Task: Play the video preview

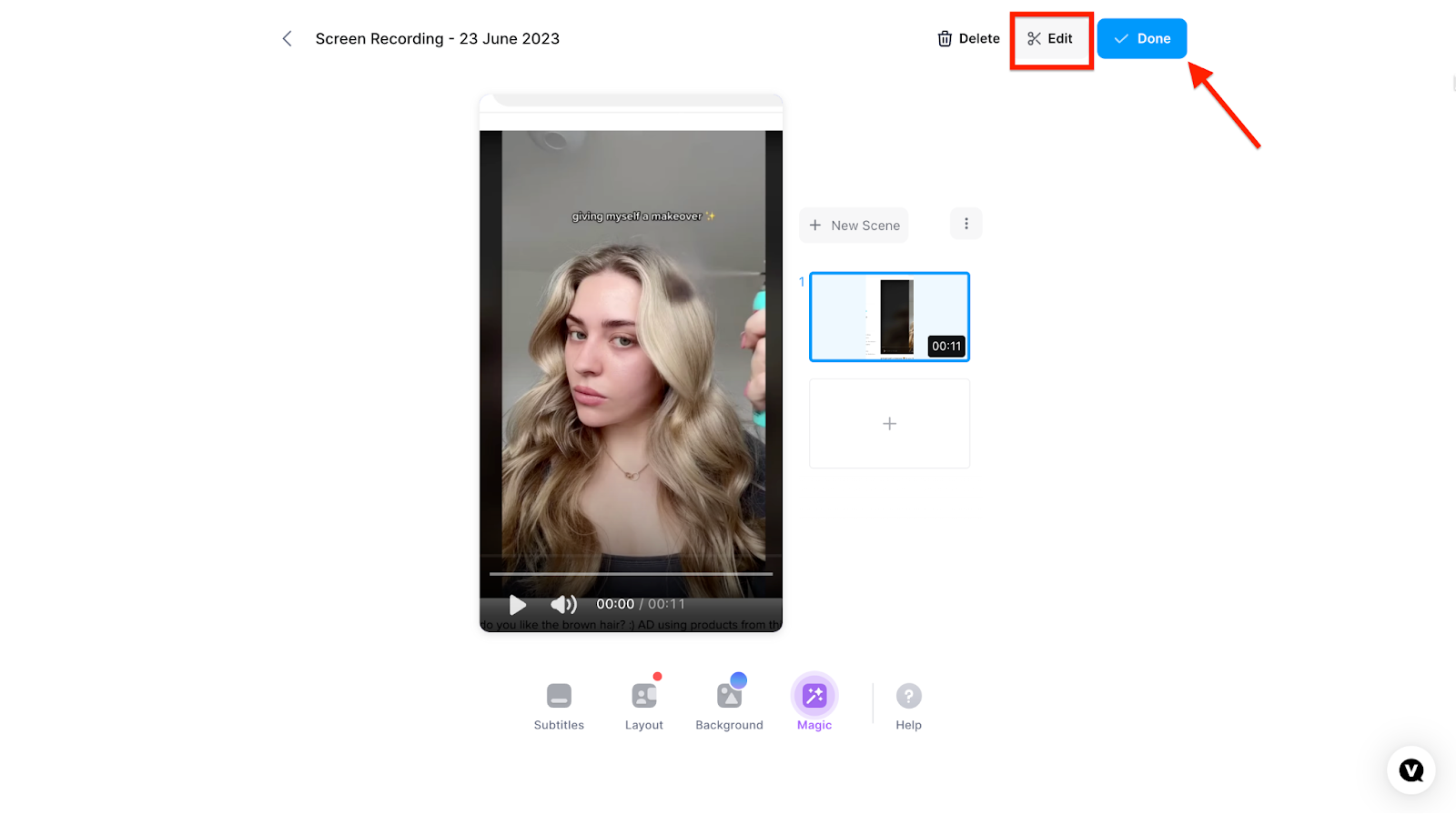Action: click(x=517, y=604)
